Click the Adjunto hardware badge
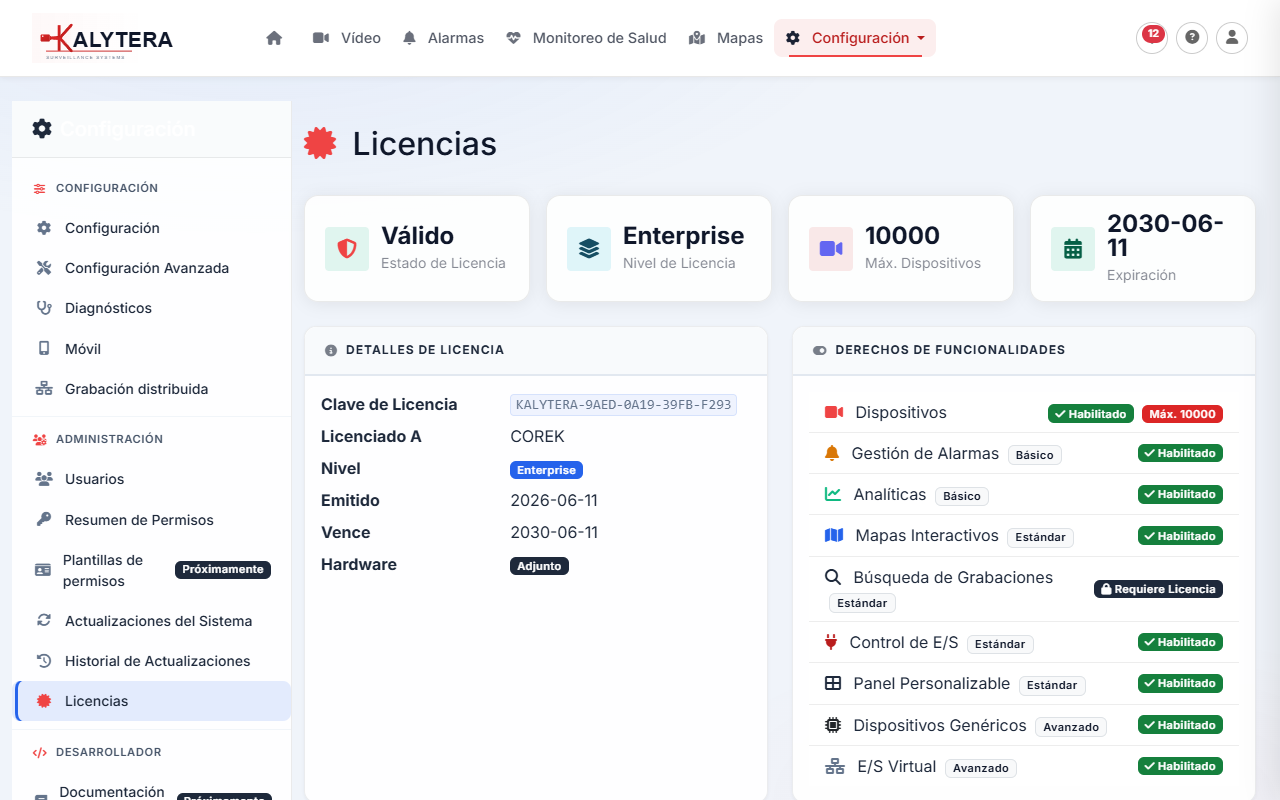1280x800 pixels. tap(539, 566)
